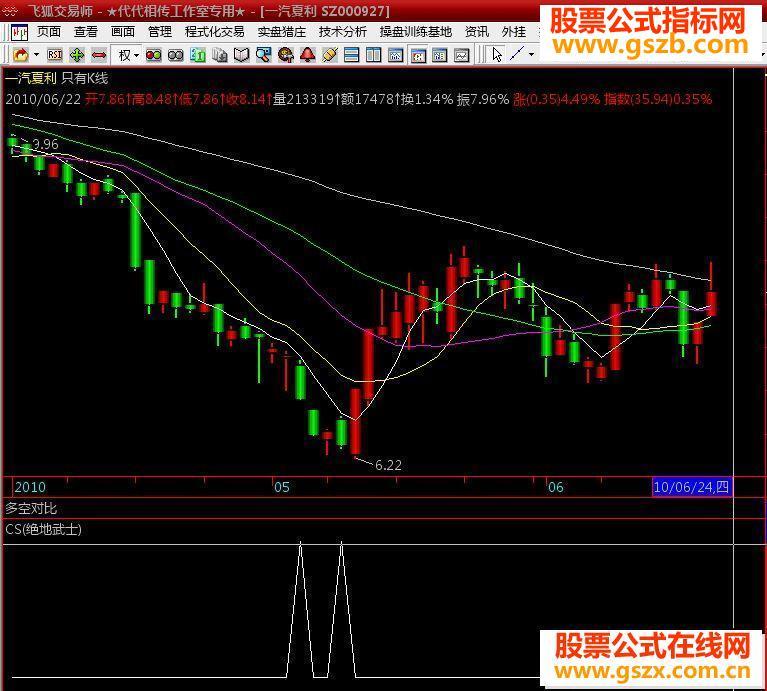Image resolution: width=767 pixels, height=691 pixels.
Task: Click the magnifier search toolbar icon
Action: (263, 55)
